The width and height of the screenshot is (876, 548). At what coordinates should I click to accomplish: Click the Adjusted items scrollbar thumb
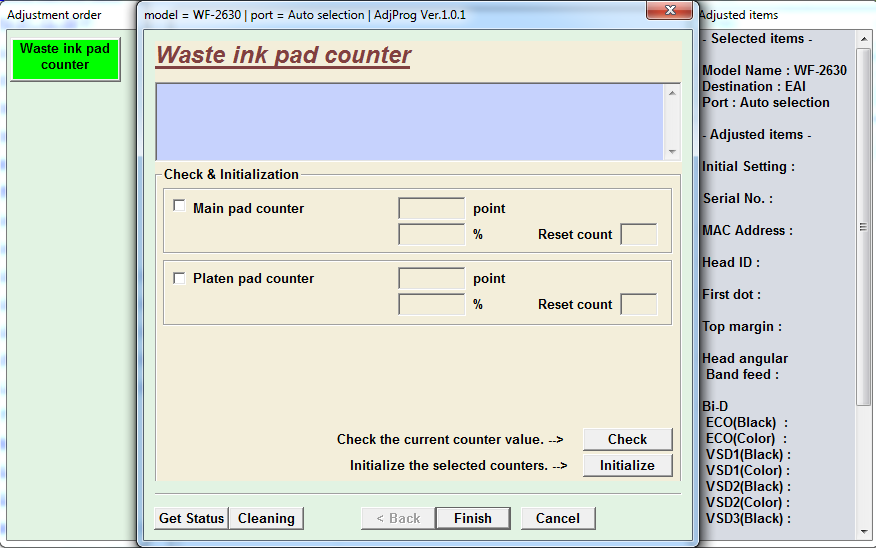864,227
